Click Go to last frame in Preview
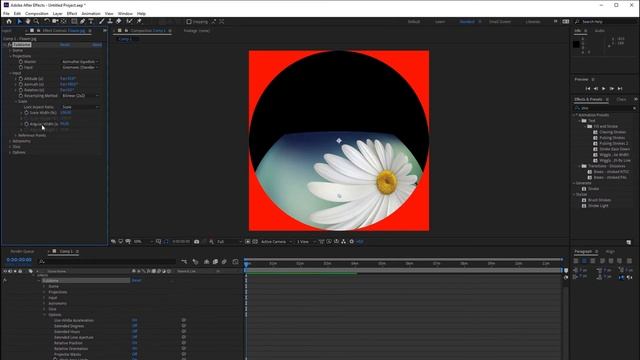640x360 pixels. click(620, 89)
